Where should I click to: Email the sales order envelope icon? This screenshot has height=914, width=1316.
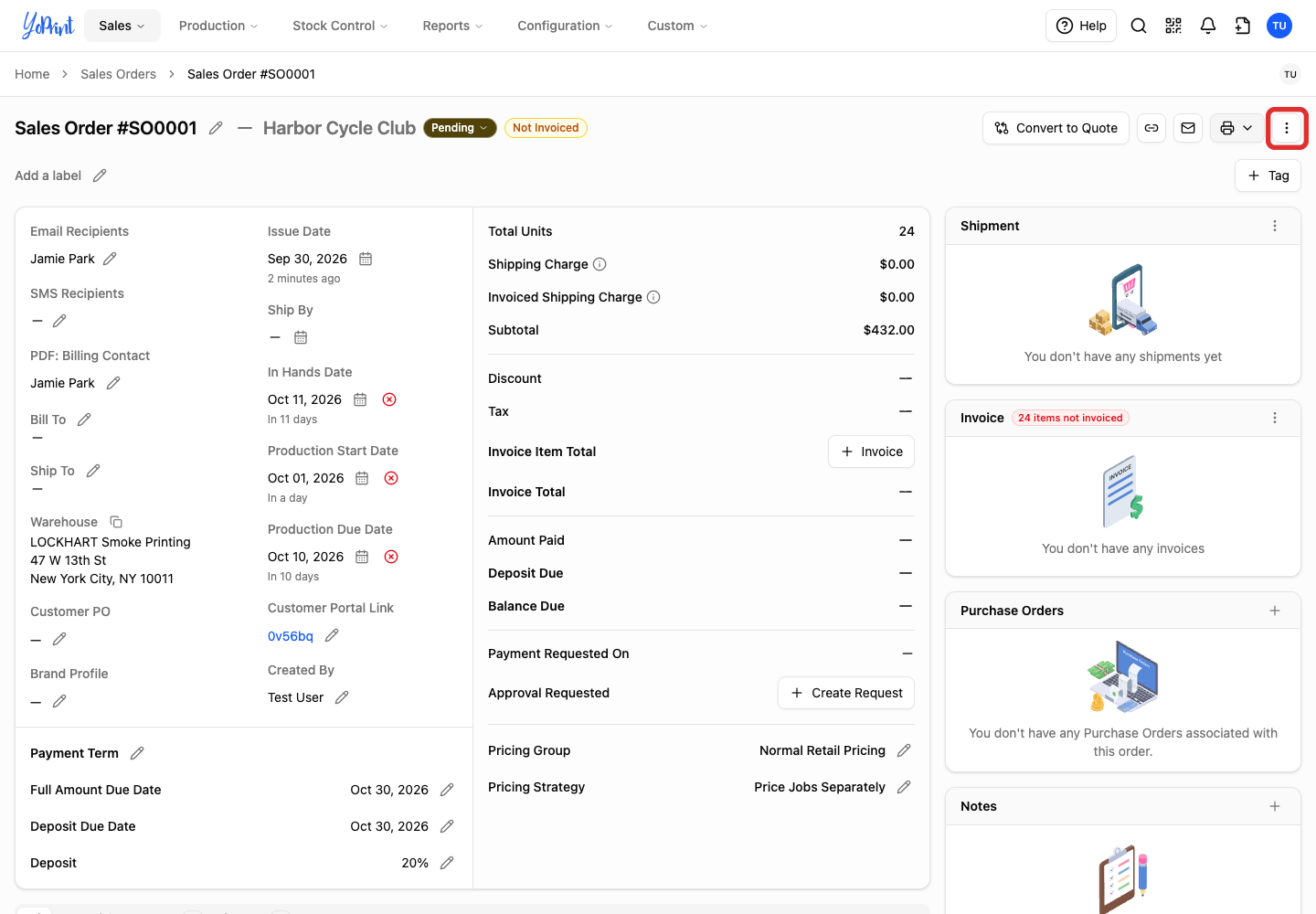tap(1188, 128)
